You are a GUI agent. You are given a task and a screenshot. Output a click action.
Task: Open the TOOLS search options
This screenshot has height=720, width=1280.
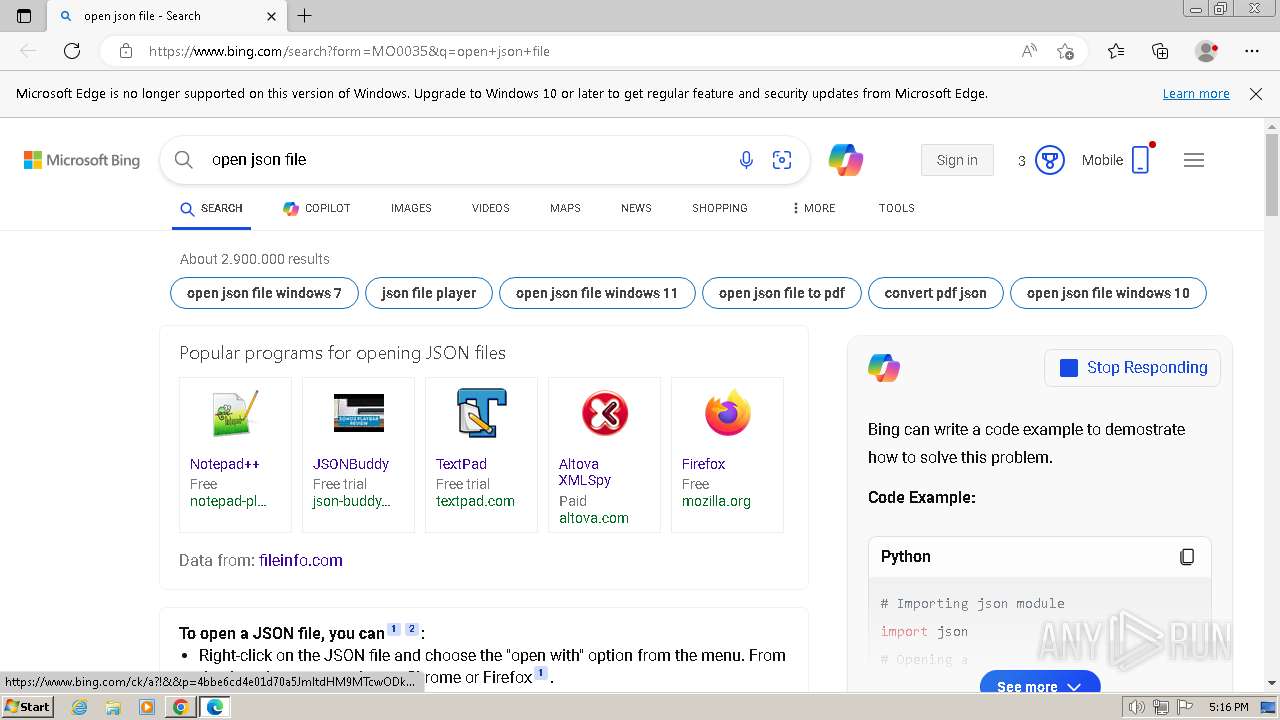pyautogui.click(x=897, y=208)
